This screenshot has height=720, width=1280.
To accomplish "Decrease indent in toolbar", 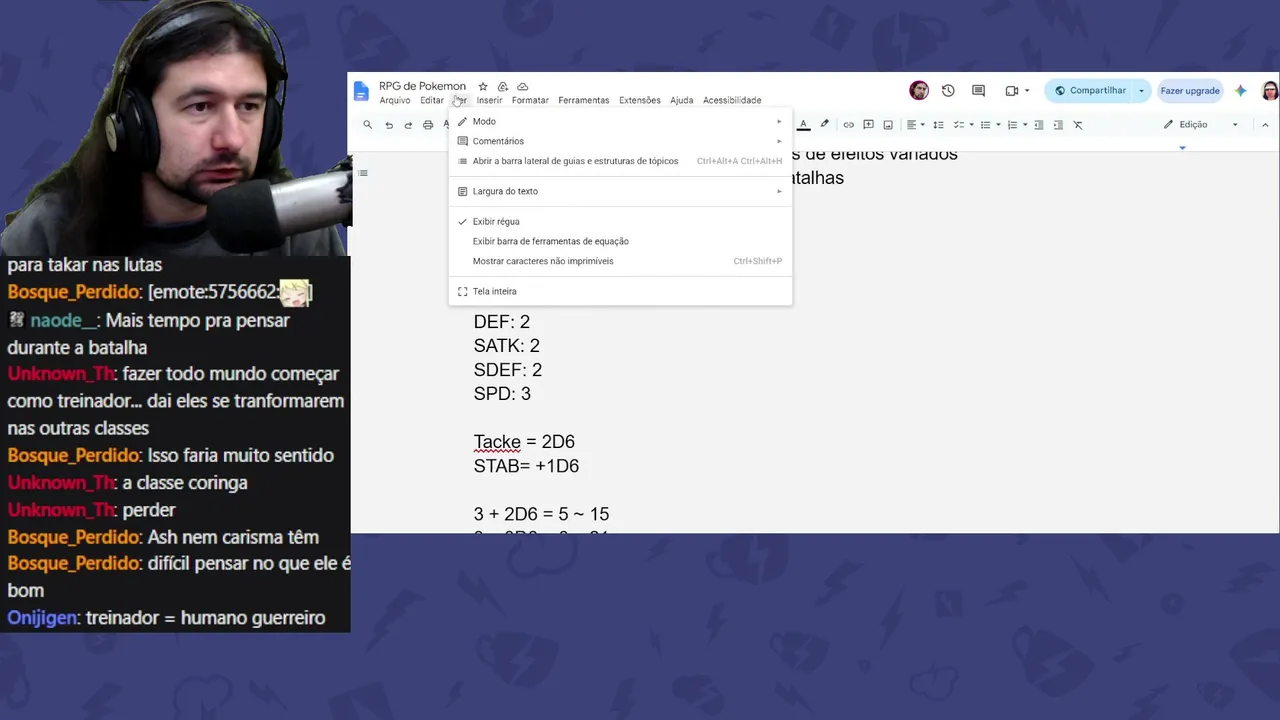I will (1039, 125).
